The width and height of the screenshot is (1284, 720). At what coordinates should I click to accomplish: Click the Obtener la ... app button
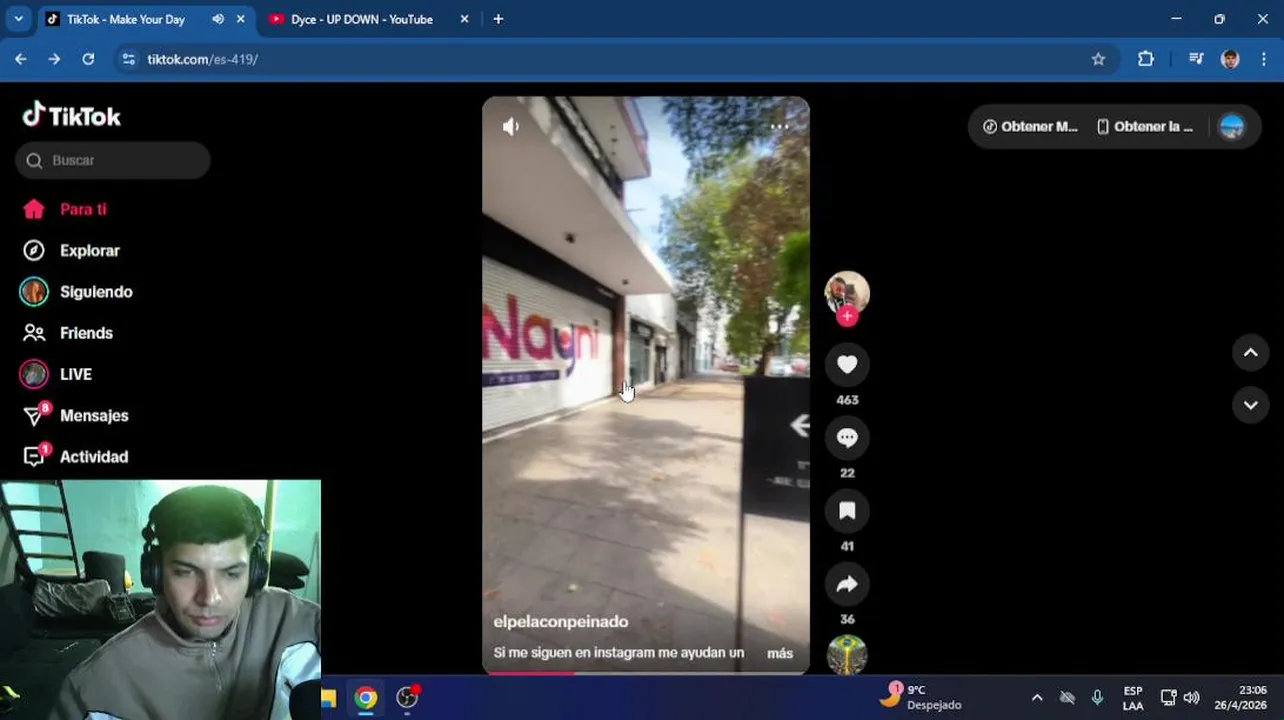[1145, 127]
